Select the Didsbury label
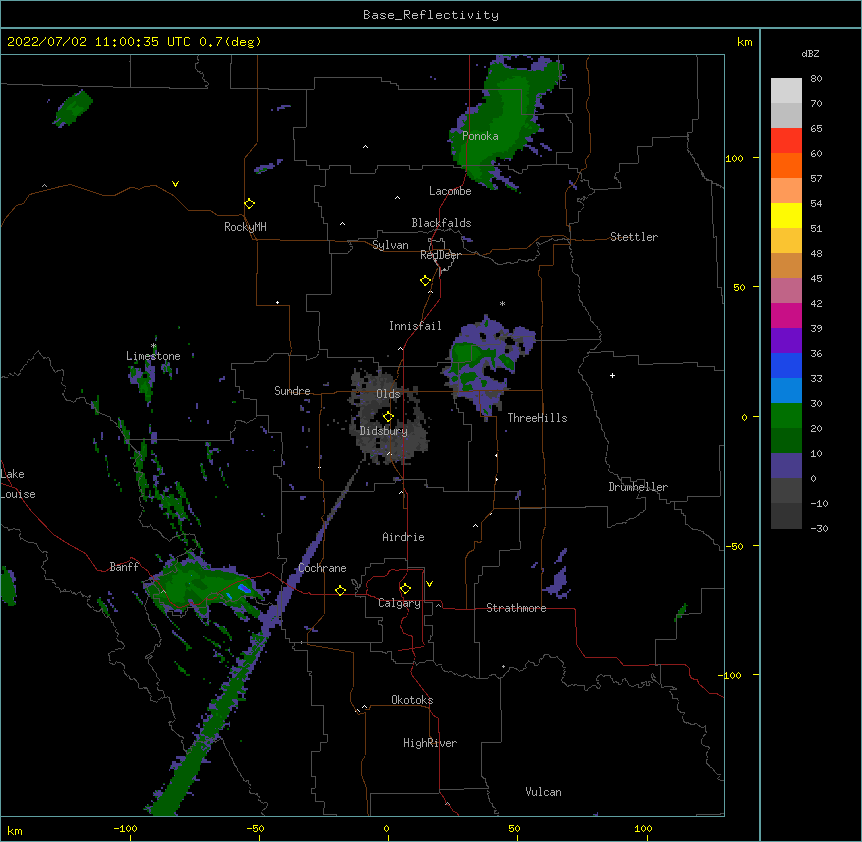This screenshot has height=842, width=862. pyautogui.click(x=384, y=431)
